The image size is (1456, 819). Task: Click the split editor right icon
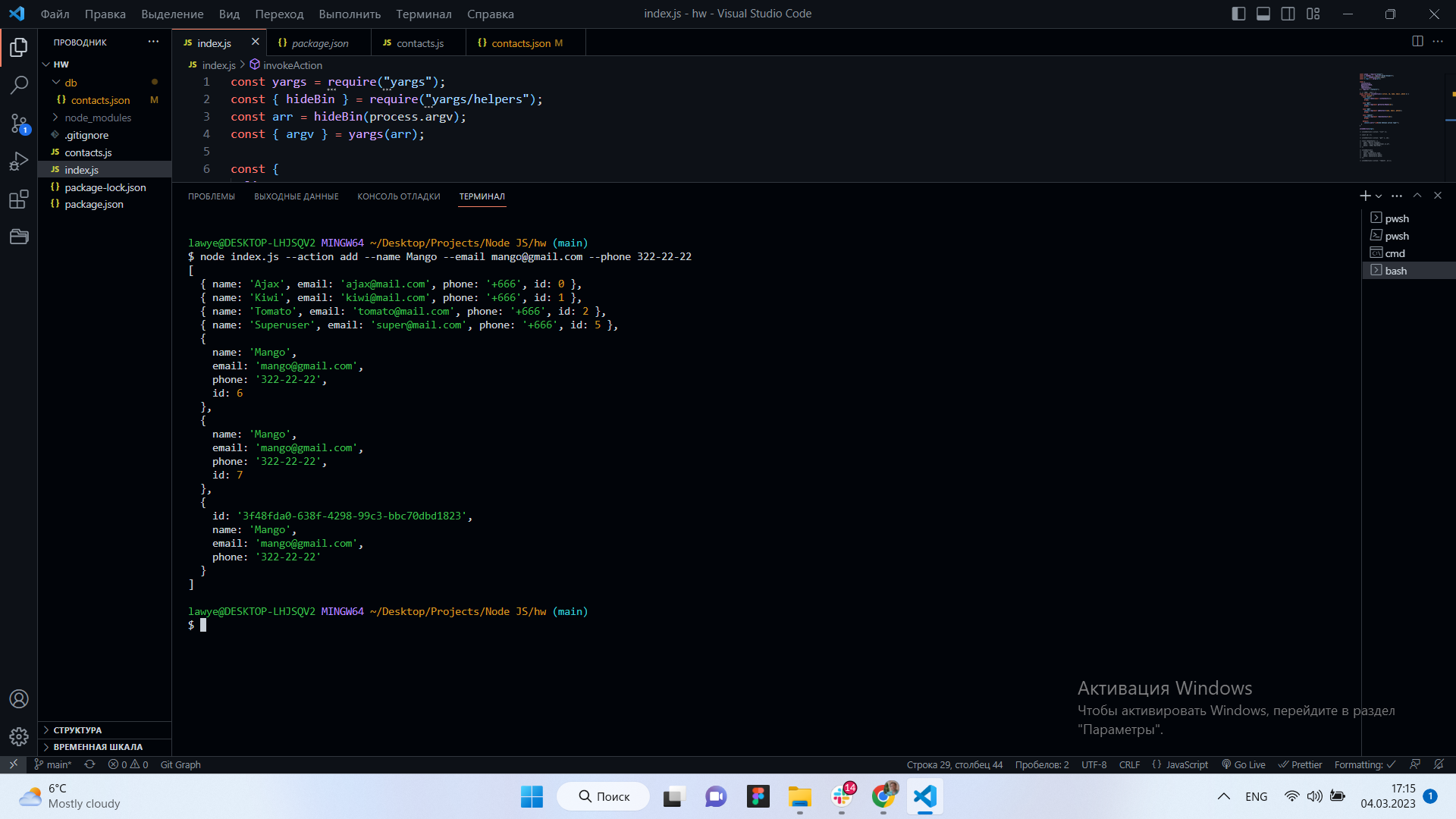(x=1417, y=42)
